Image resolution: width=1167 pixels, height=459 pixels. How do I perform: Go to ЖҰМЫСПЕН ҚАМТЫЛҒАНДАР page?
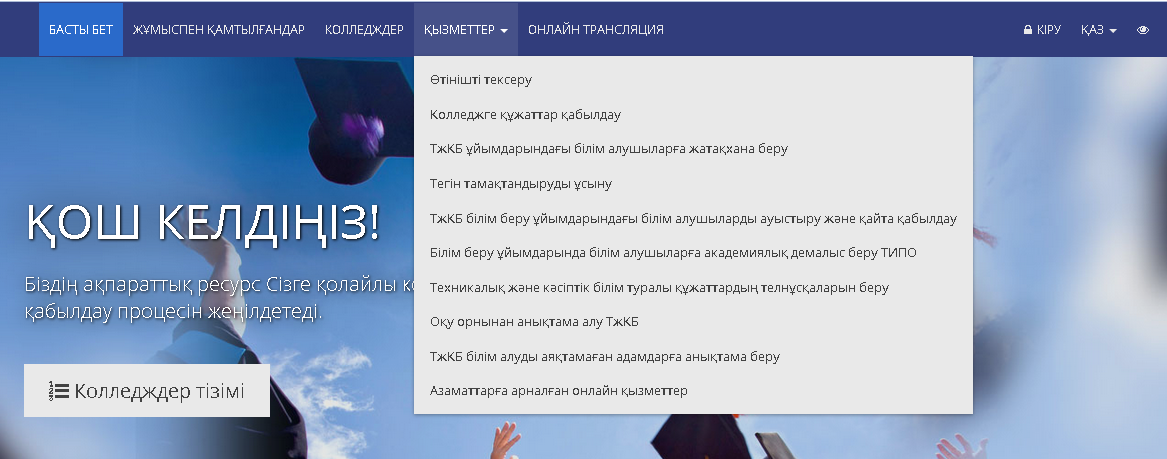[218, 30]
